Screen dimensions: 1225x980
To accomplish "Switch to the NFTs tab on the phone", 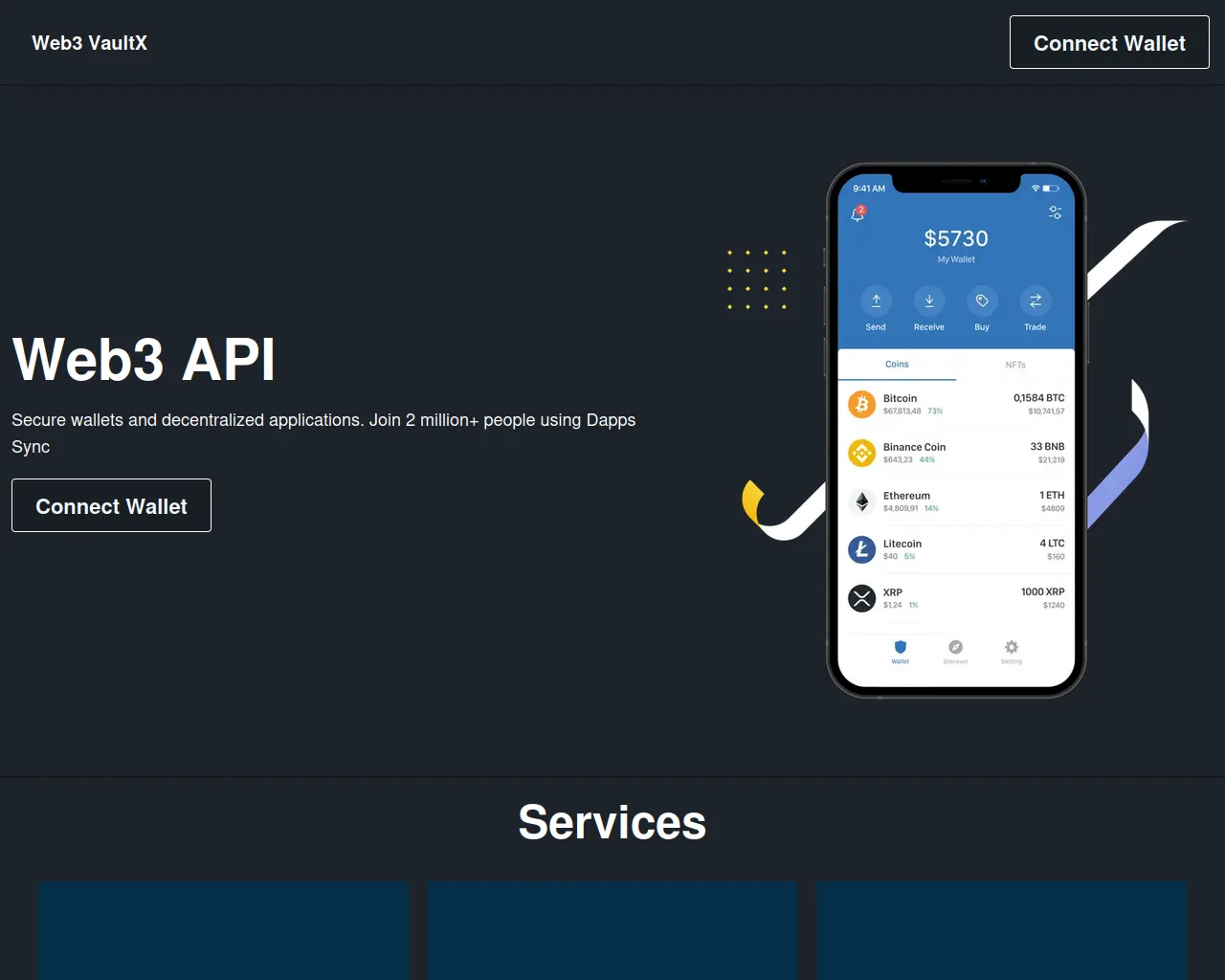I will [1015, 365].
